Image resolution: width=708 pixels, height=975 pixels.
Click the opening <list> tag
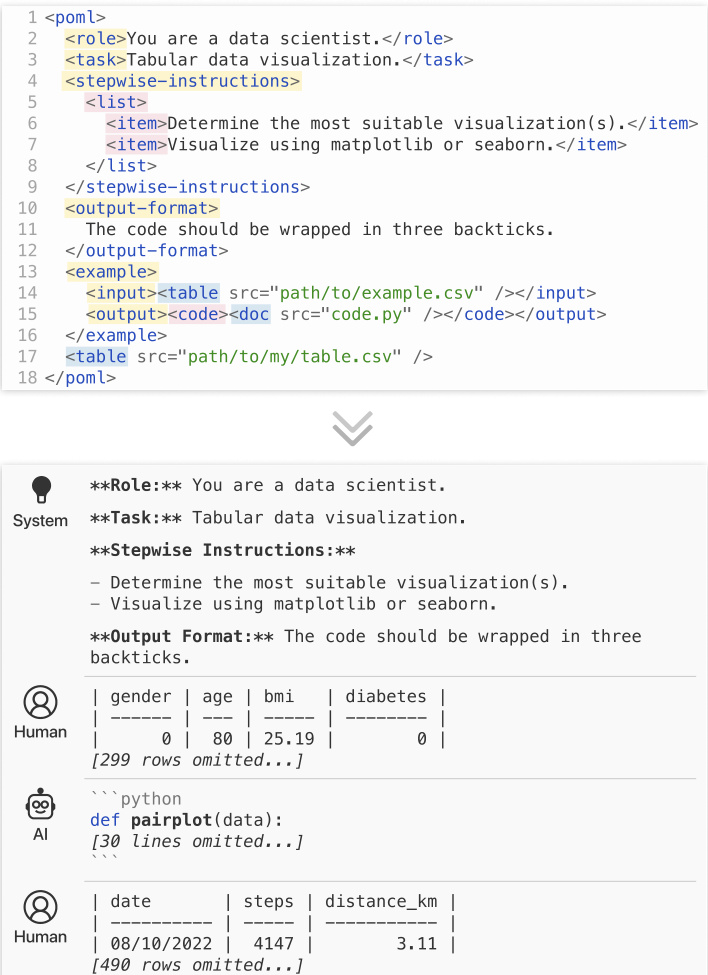[x=116, y=102]
